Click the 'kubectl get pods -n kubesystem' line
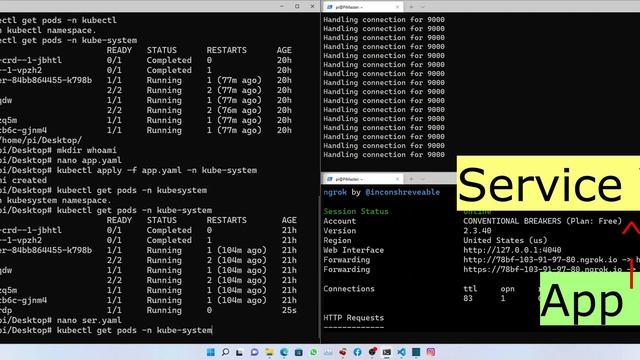This screenshot has width=640, height=360. coord(131,190)
